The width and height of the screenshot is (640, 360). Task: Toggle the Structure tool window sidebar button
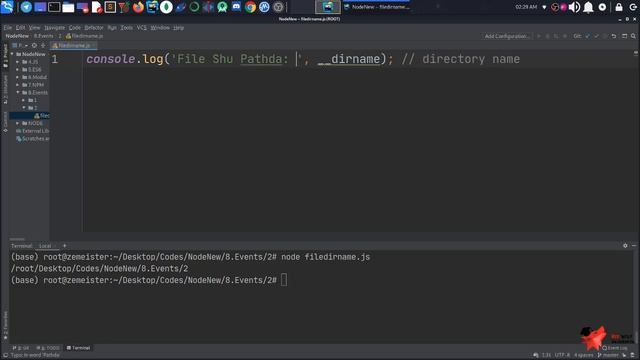pos(5,89)
